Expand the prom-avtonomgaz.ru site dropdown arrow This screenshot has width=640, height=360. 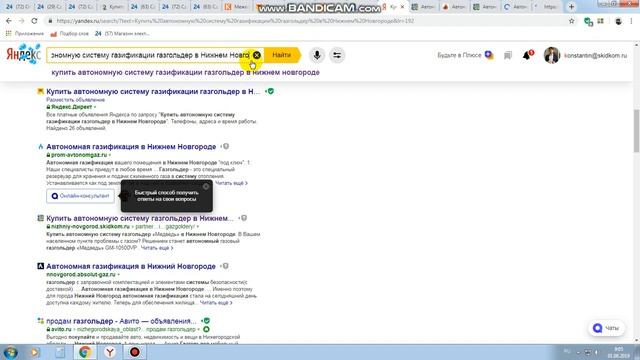[110, 155]
